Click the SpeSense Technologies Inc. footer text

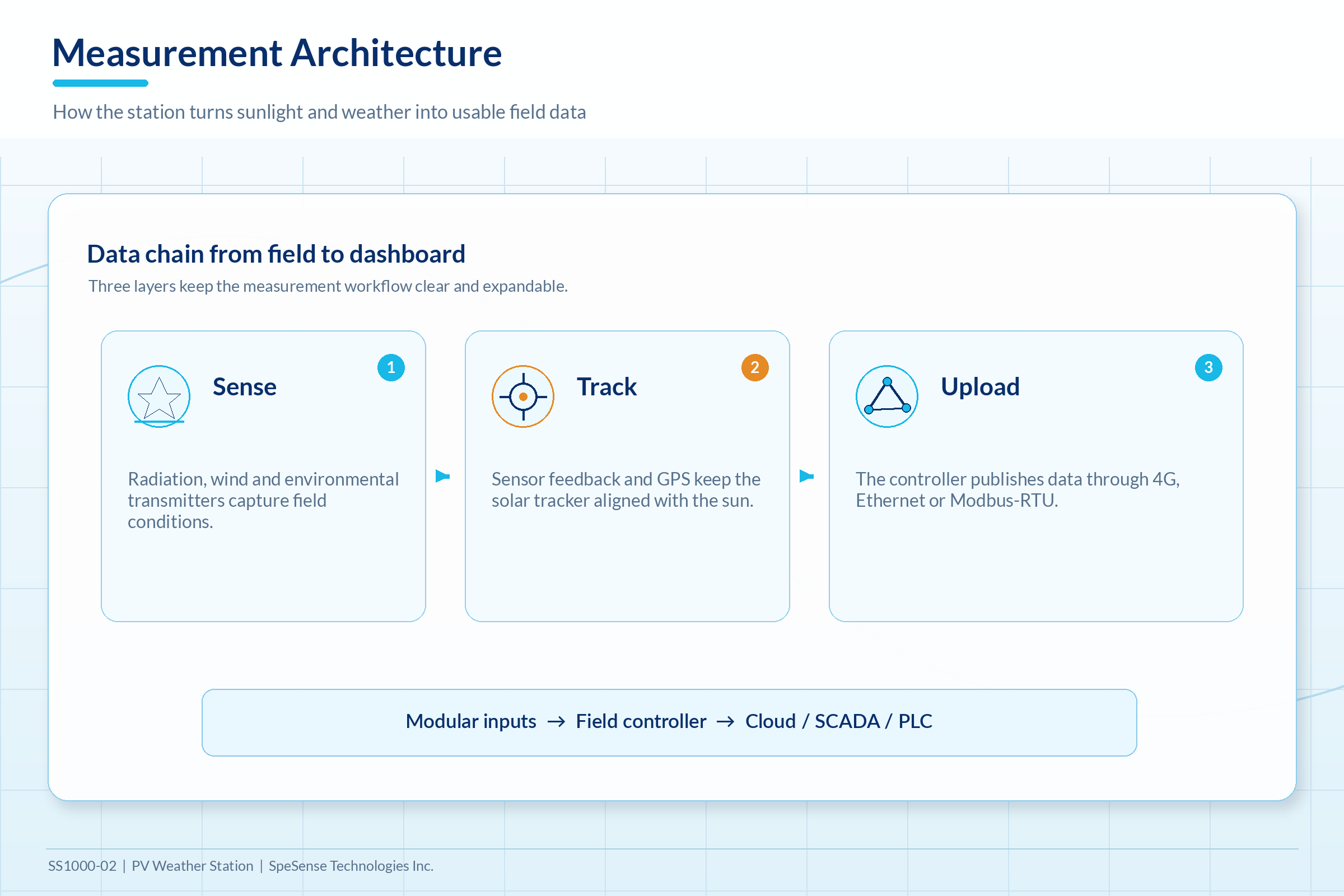click(x=351, y=866)
